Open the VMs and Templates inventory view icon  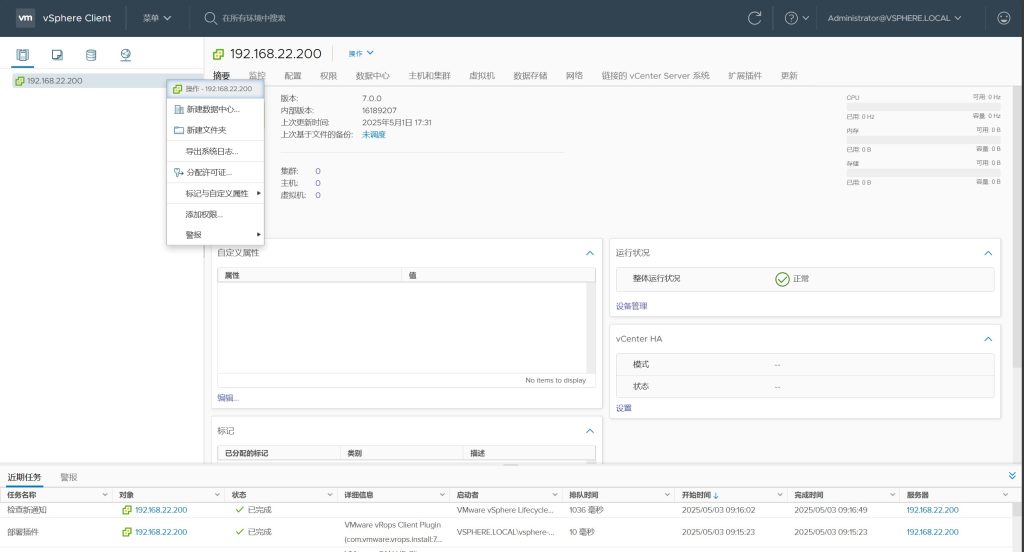click(x=57, y=55)
